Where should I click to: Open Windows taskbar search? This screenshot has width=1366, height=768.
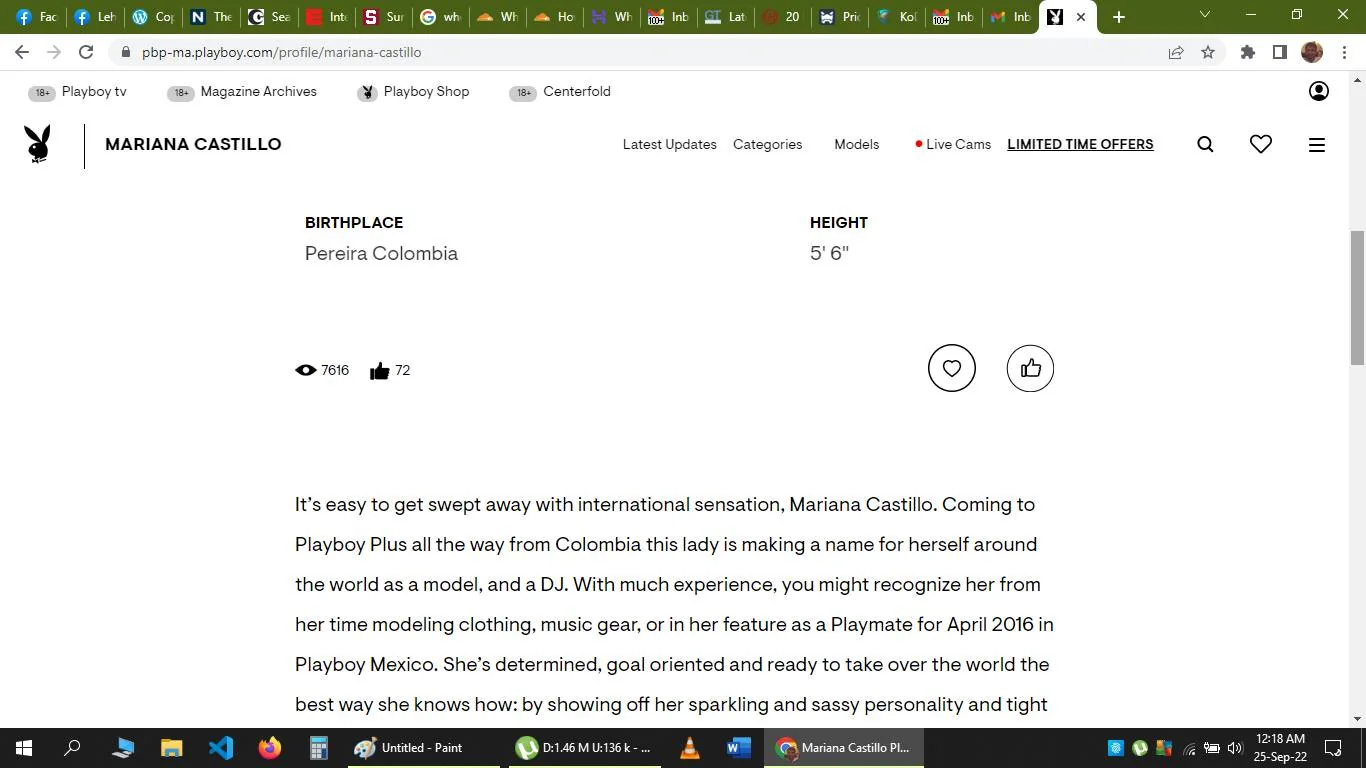pos(72,748)
